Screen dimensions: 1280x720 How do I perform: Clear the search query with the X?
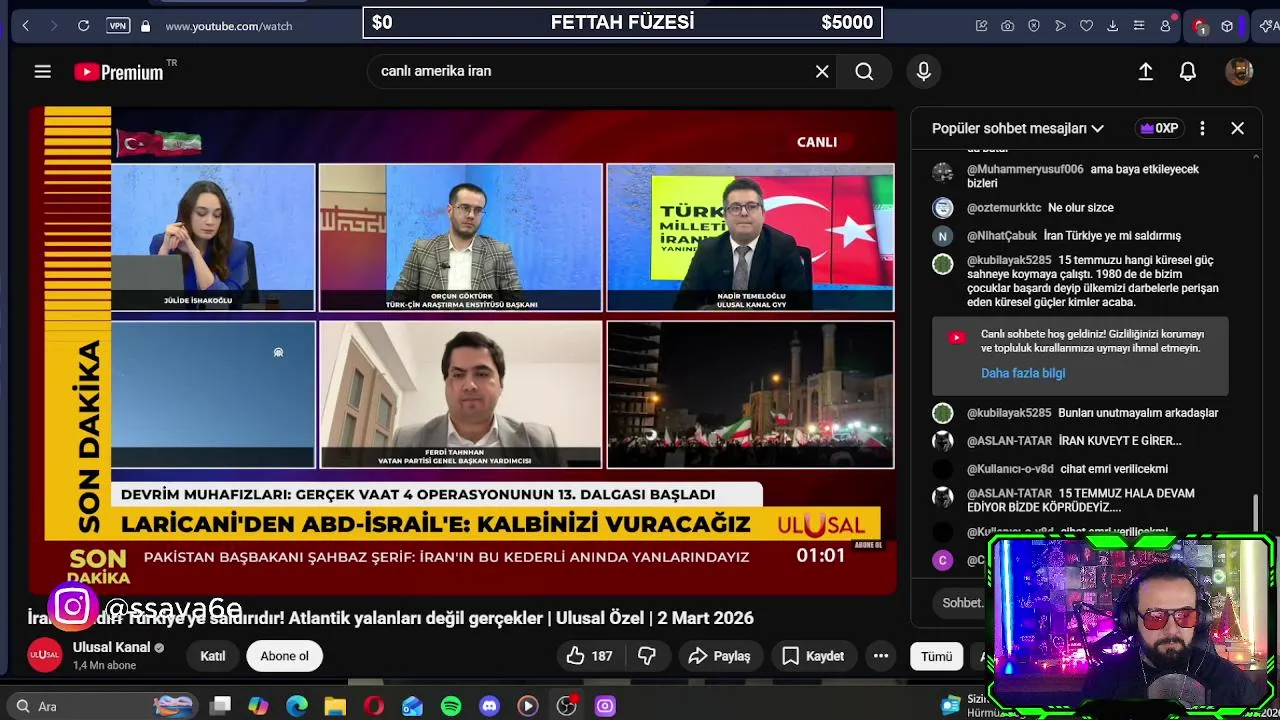pyautogui.click(x=822, y=71)
